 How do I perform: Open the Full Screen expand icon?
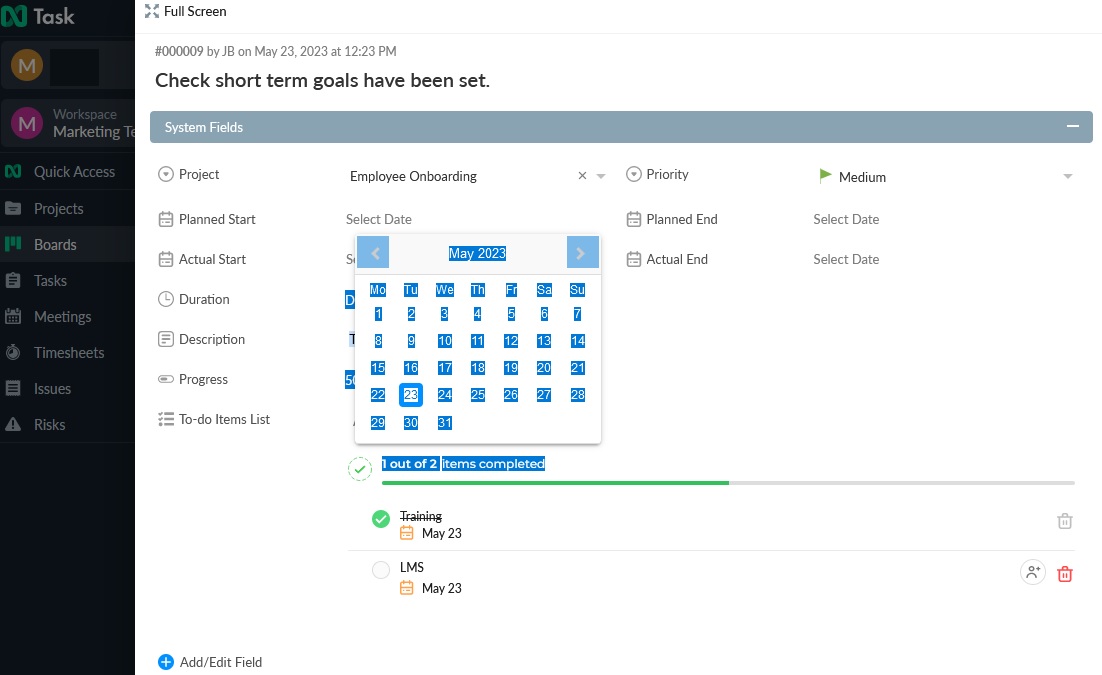click(152, 11)
